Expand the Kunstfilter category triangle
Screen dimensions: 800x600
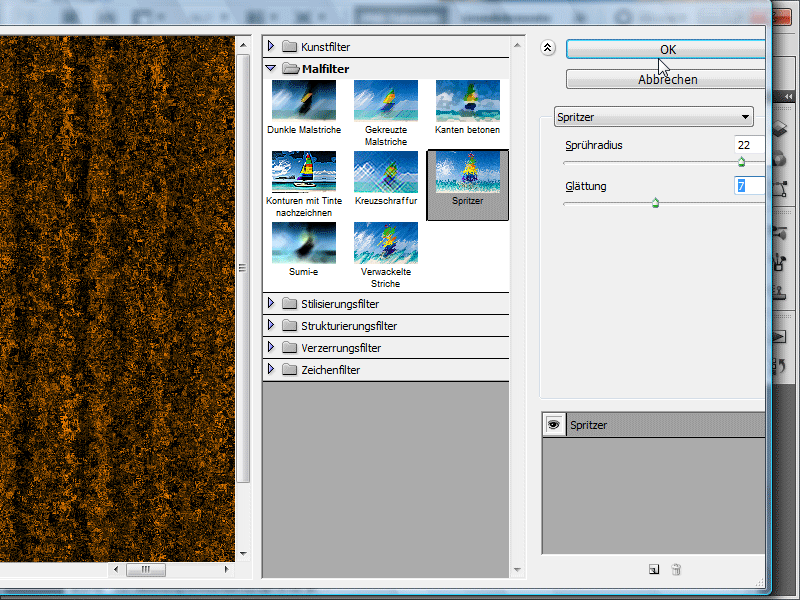click(271, 46)
